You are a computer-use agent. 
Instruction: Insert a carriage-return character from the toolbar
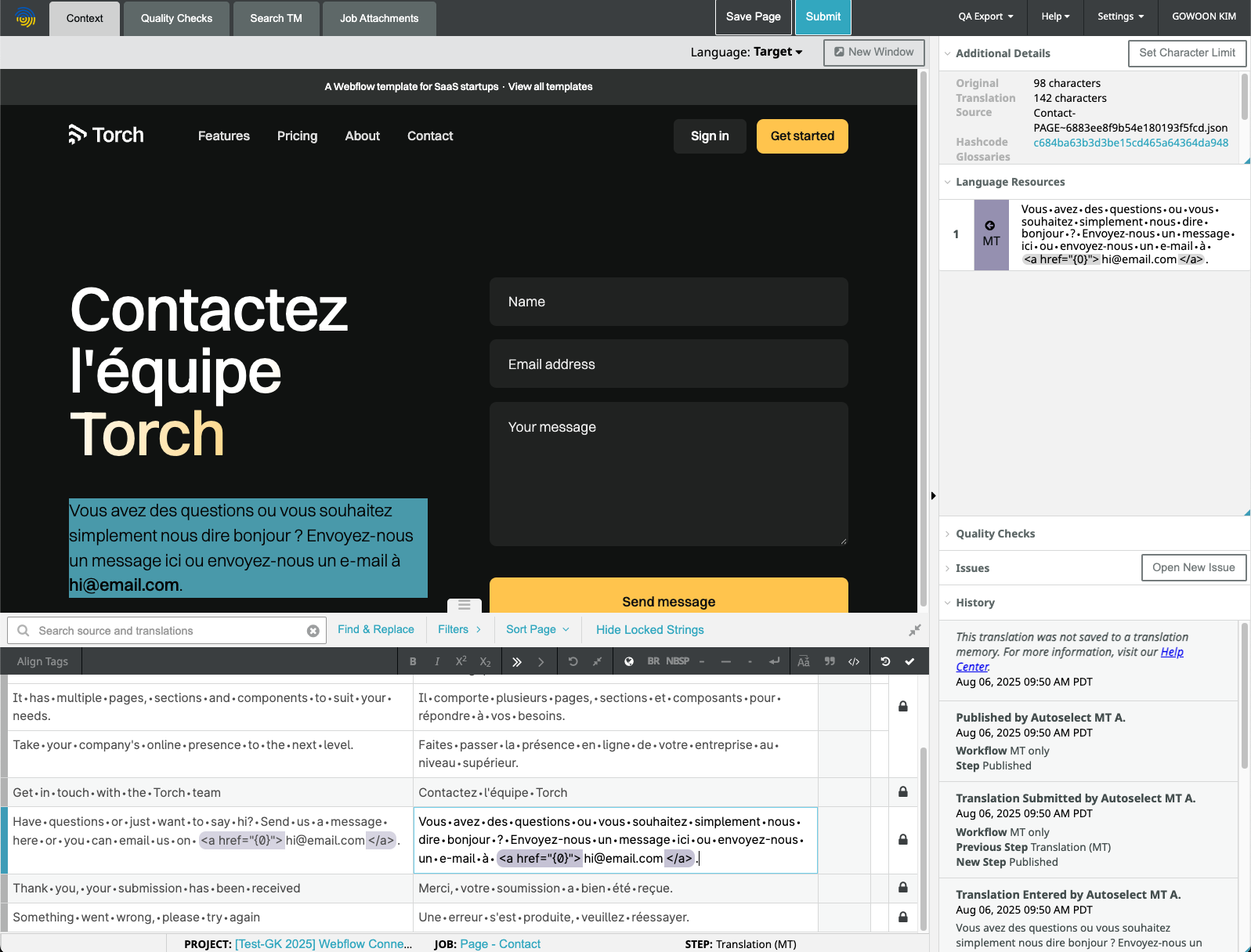(774, 661)
